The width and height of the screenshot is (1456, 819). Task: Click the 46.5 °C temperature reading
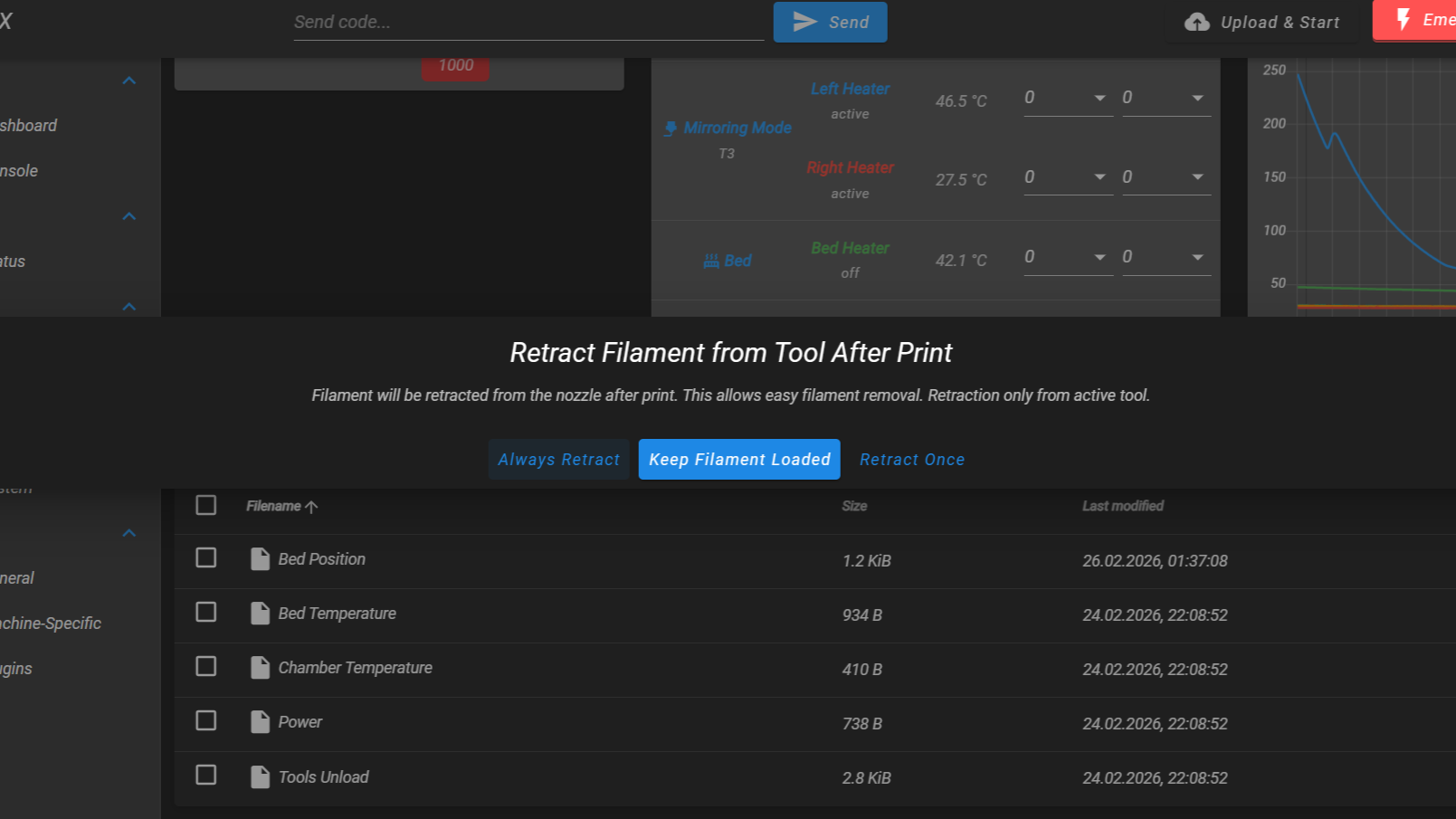click(961, 101)
